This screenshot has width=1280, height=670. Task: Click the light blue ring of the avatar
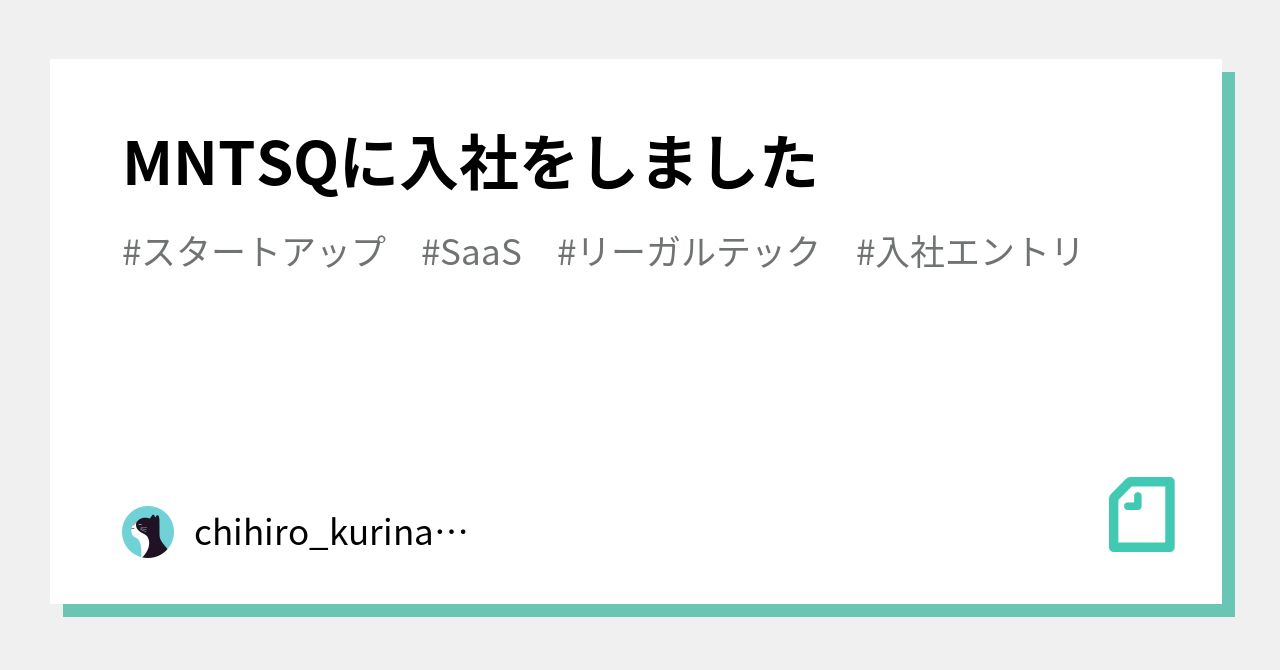pyautogui.click(x=129, y=521)
